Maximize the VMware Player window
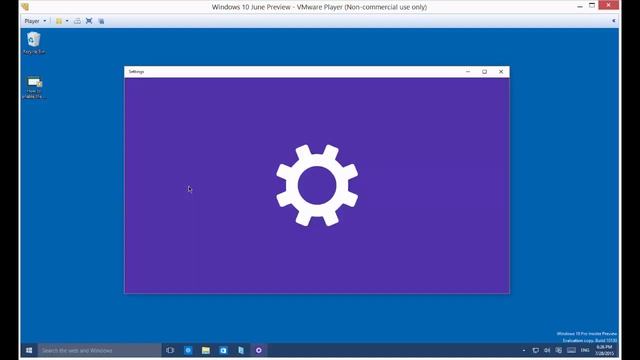 (x=592, y=6)
